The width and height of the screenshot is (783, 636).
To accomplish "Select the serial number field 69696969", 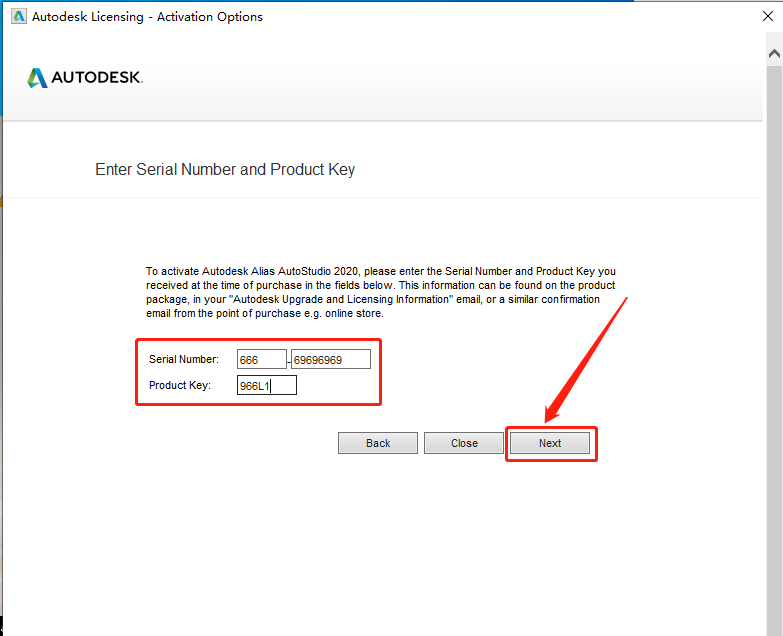I will click(x=331, y=359).
